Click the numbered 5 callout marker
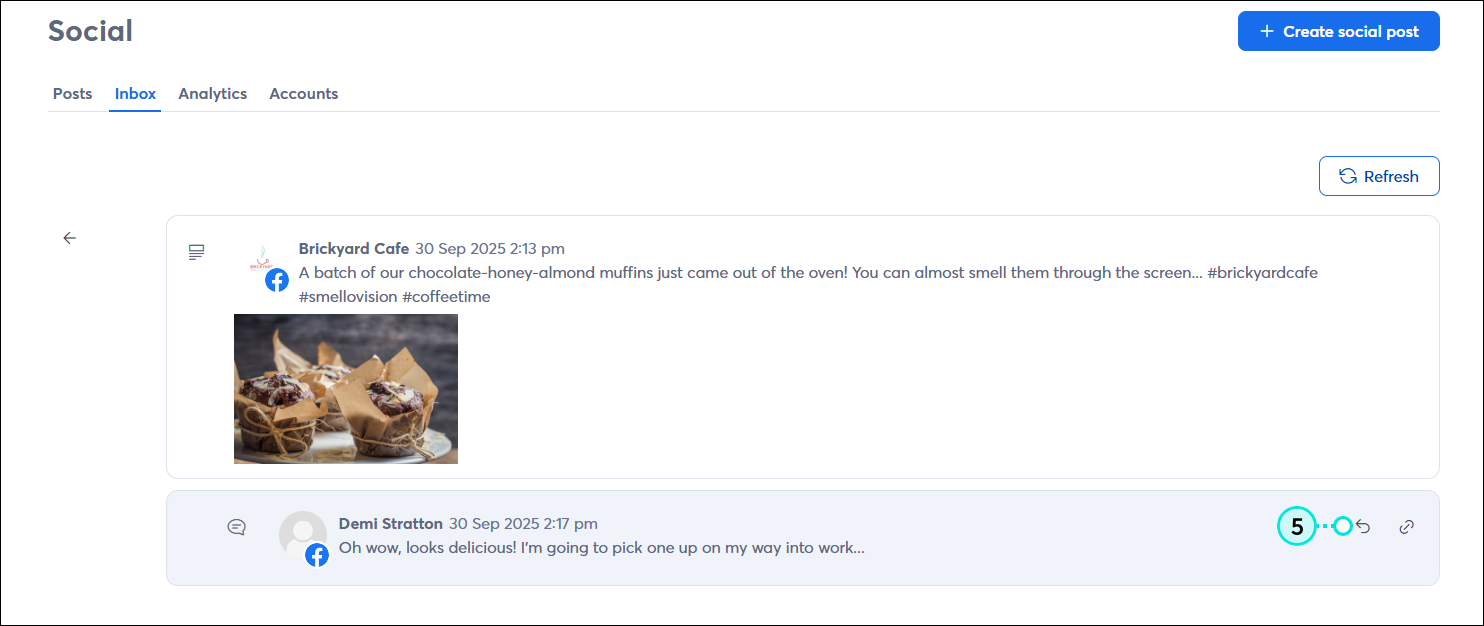 (x=1297, y=526)
